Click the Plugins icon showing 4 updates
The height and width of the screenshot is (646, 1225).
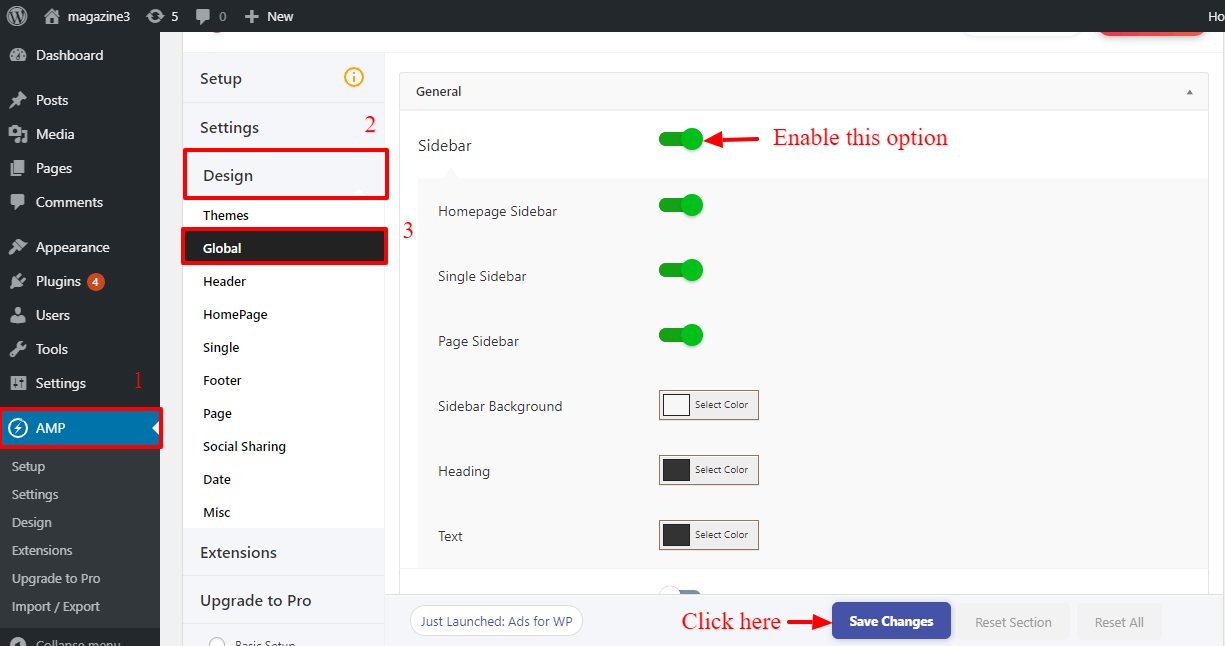[20, 281]
